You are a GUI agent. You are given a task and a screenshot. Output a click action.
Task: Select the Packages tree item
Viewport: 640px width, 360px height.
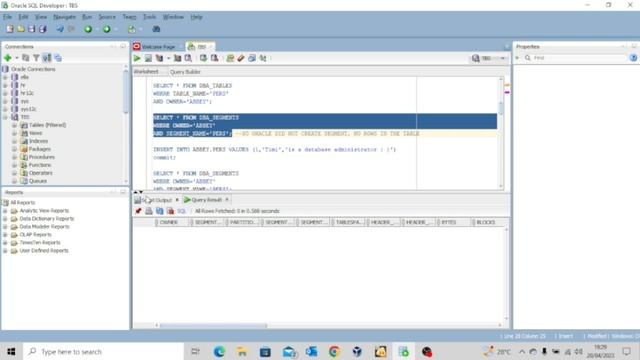click(x=40, y=149)
